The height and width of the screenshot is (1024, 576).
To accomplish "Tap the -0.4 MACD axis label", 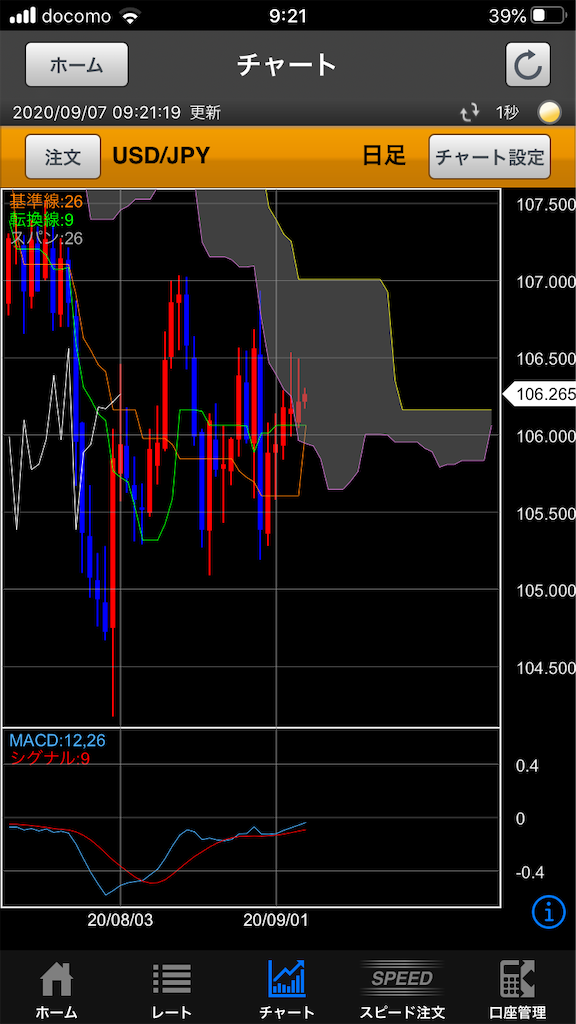I will [529, 872].
